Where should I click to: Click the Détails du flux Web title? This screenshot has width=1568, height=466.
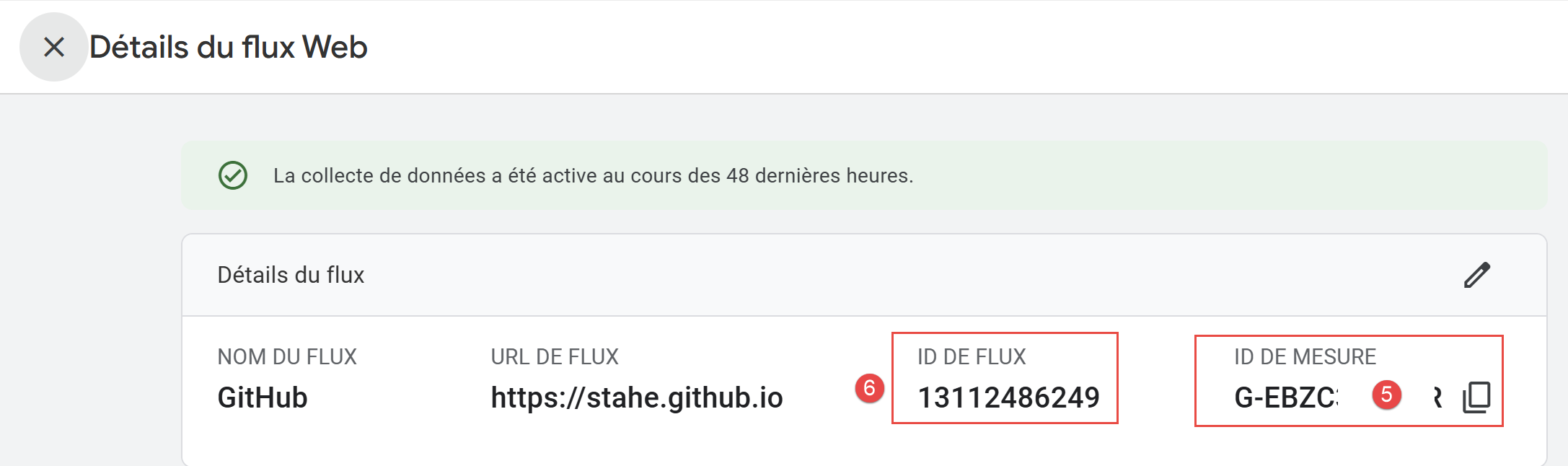pos(228,48)
